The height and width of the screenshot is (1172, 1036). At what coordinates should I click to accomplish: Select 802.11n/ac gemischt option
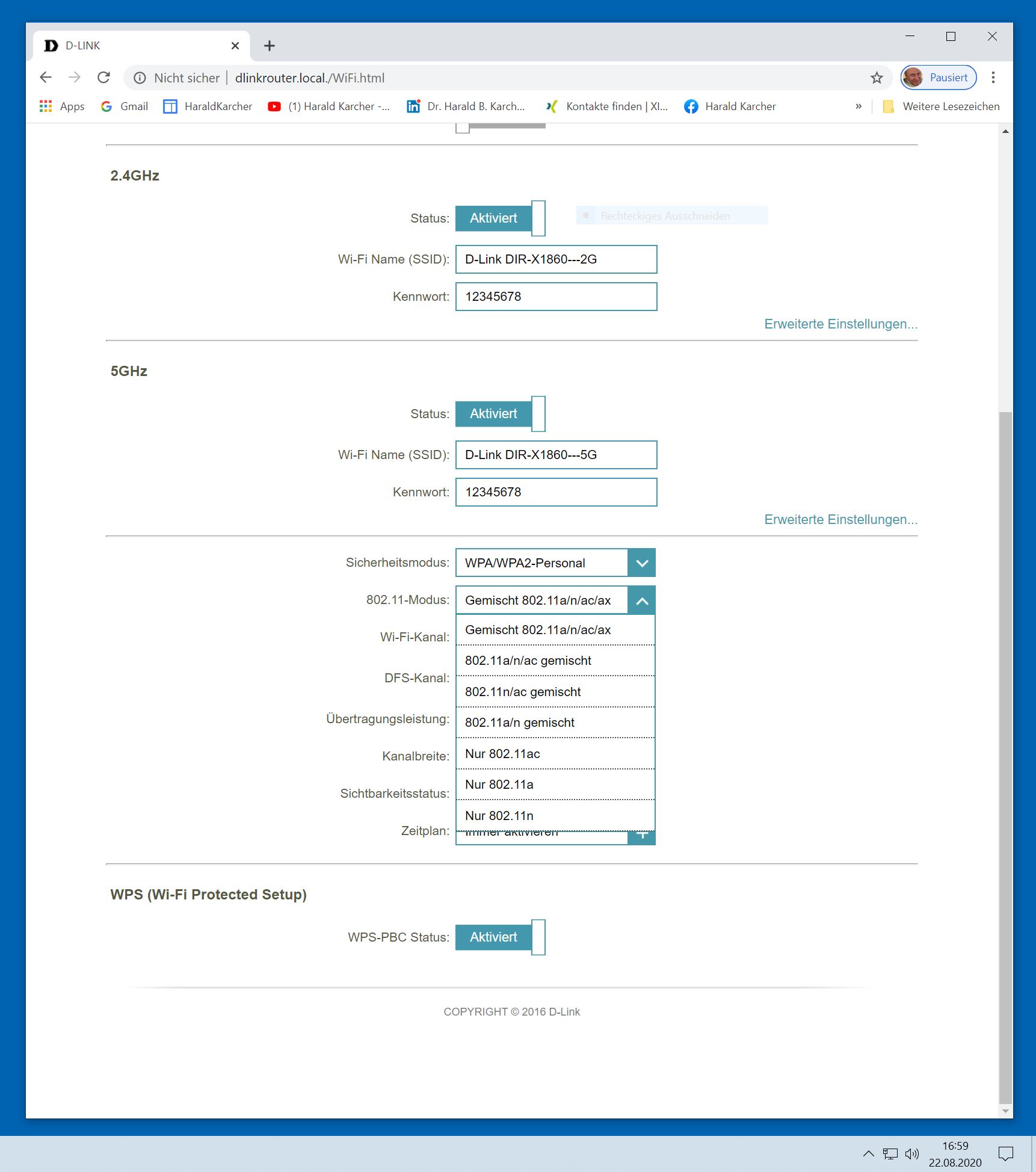[x=555, y=692]
